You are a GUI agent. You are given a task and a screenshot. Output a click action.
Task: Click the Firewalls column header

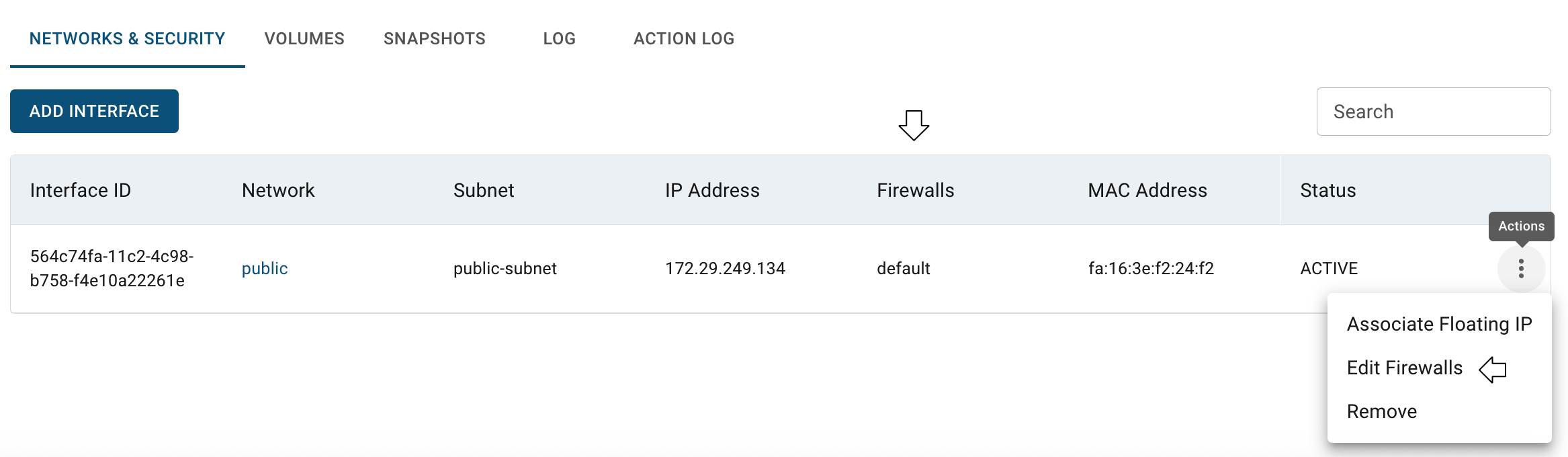click(915, 190)
